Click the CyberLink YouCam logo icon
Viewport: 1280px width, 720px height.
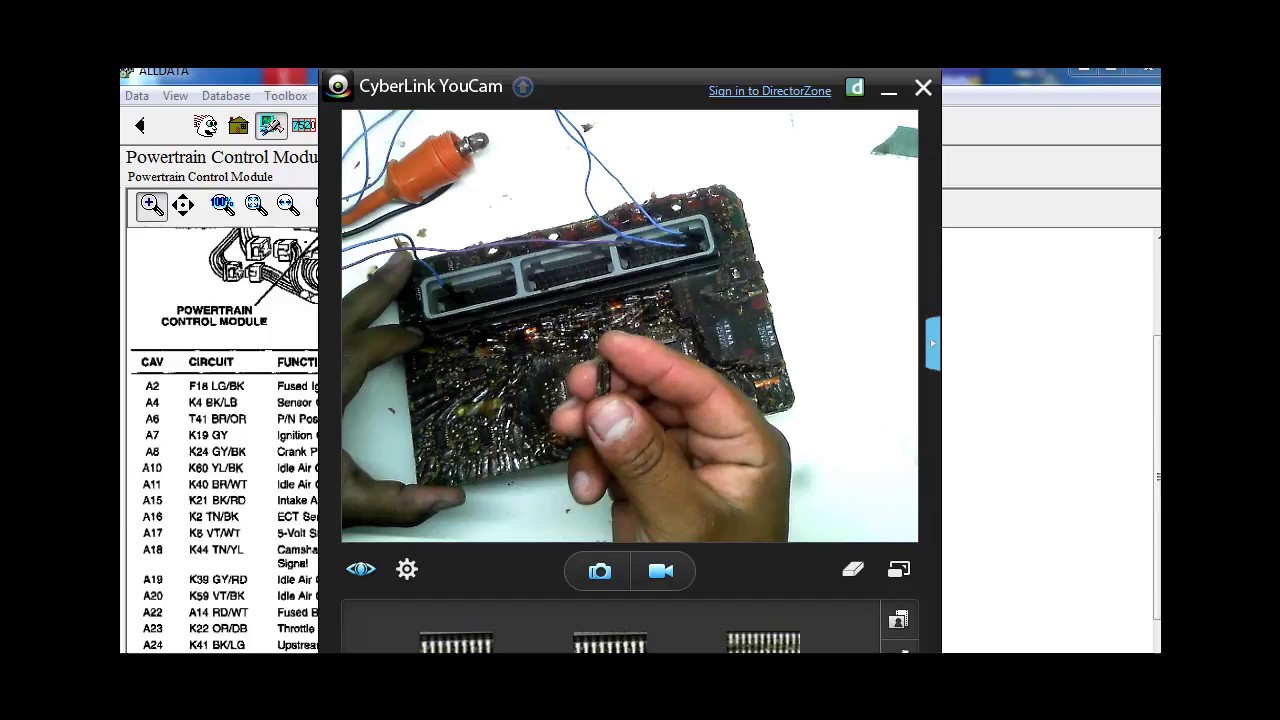339,87
